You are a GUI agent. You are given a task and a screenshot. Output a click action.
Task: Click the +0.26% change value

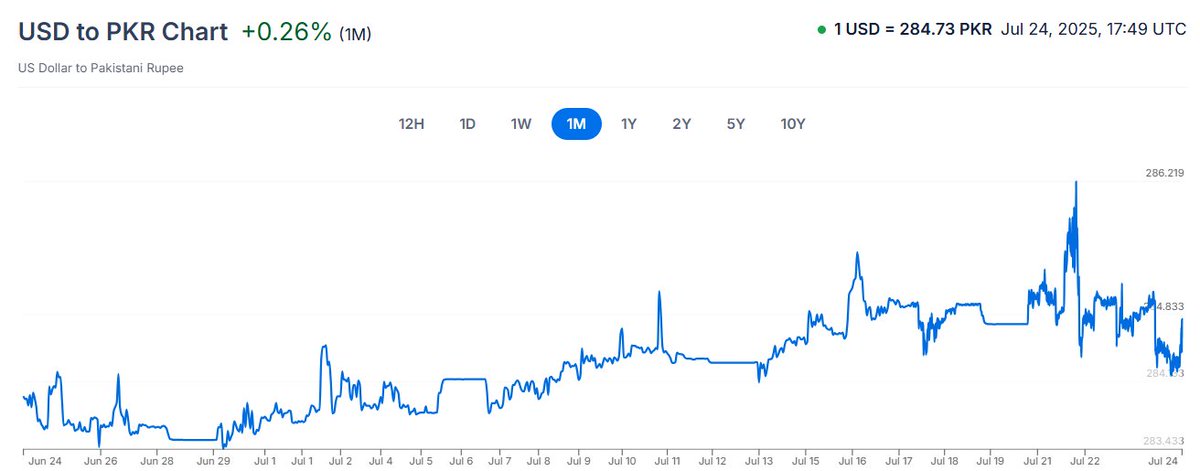click(286, 31)
